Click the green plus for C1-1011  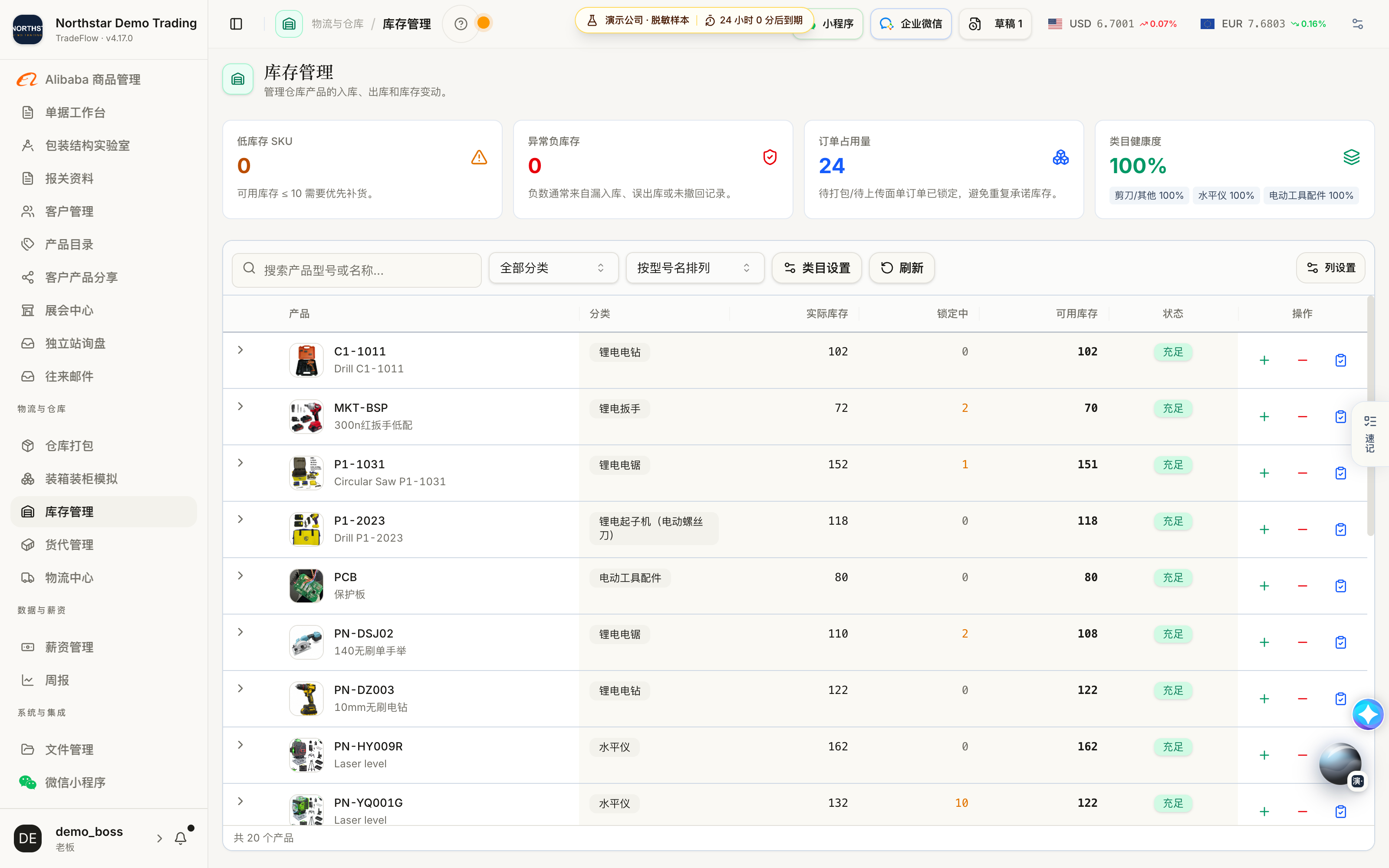click(1264, 361)
